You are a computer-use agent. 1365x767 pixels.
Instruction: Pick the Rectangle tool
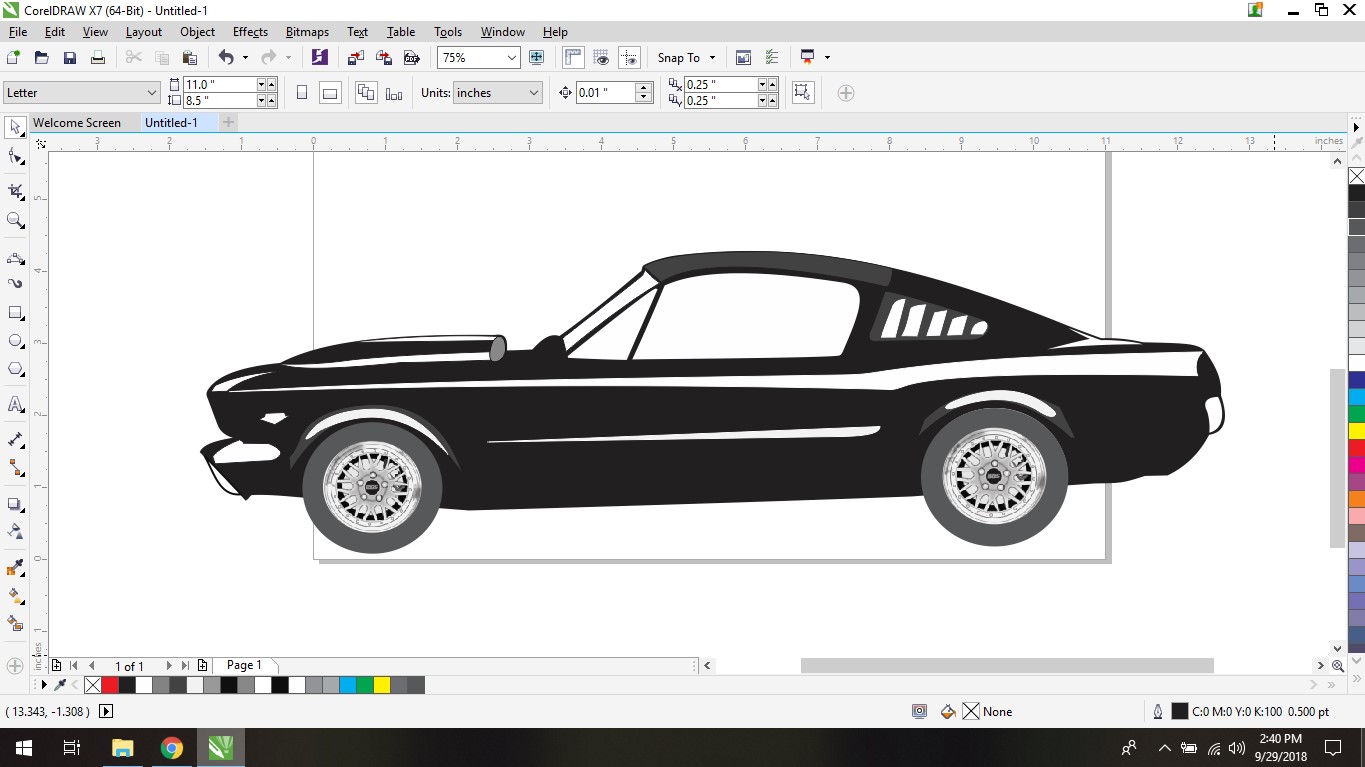pyautogui.click(x=15, y=313)
